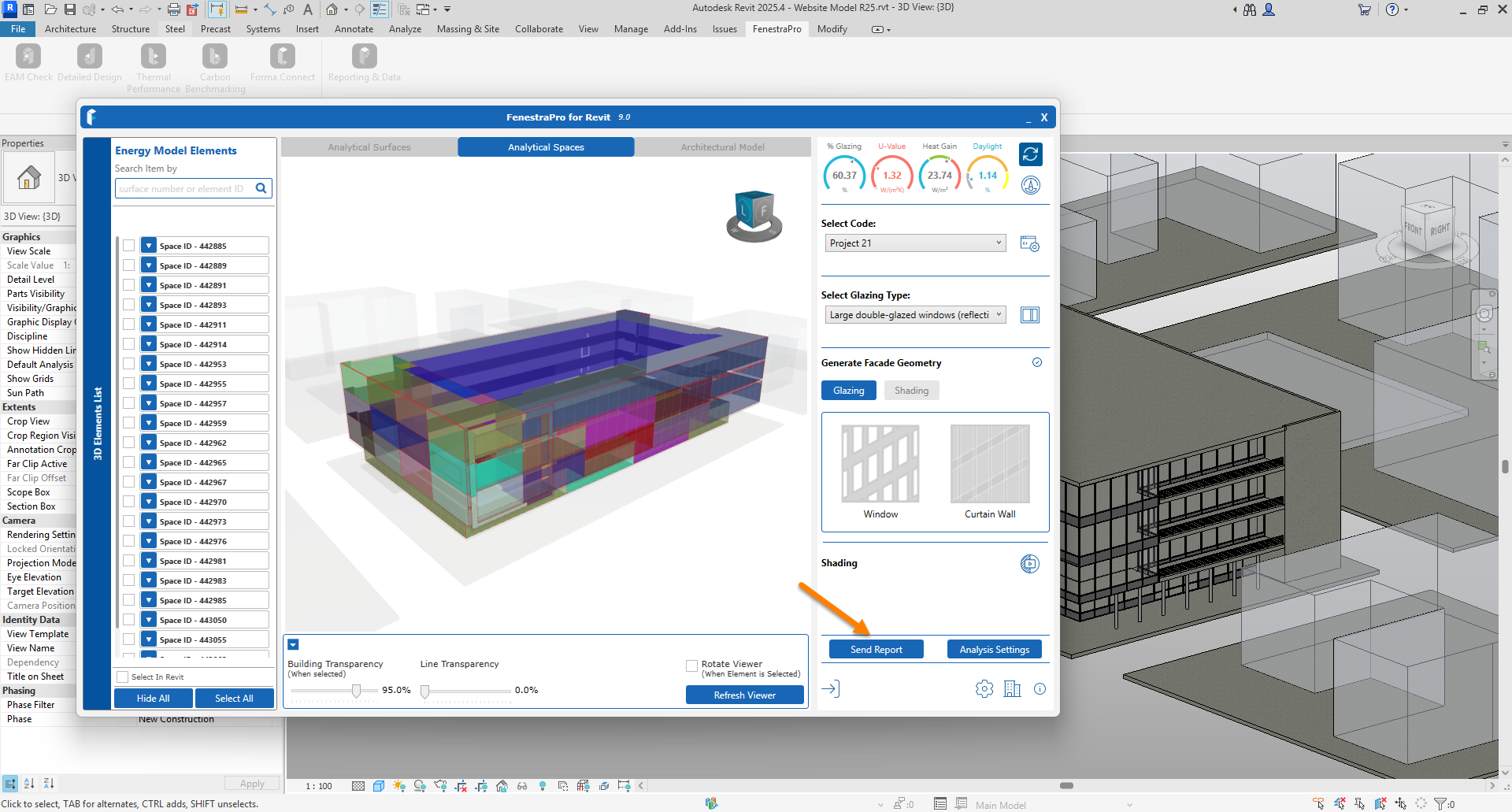The image size is (1512, 812).
Task: Click the Carbon Benchmarking ribbon icon
Action: (x=215, y=57)
